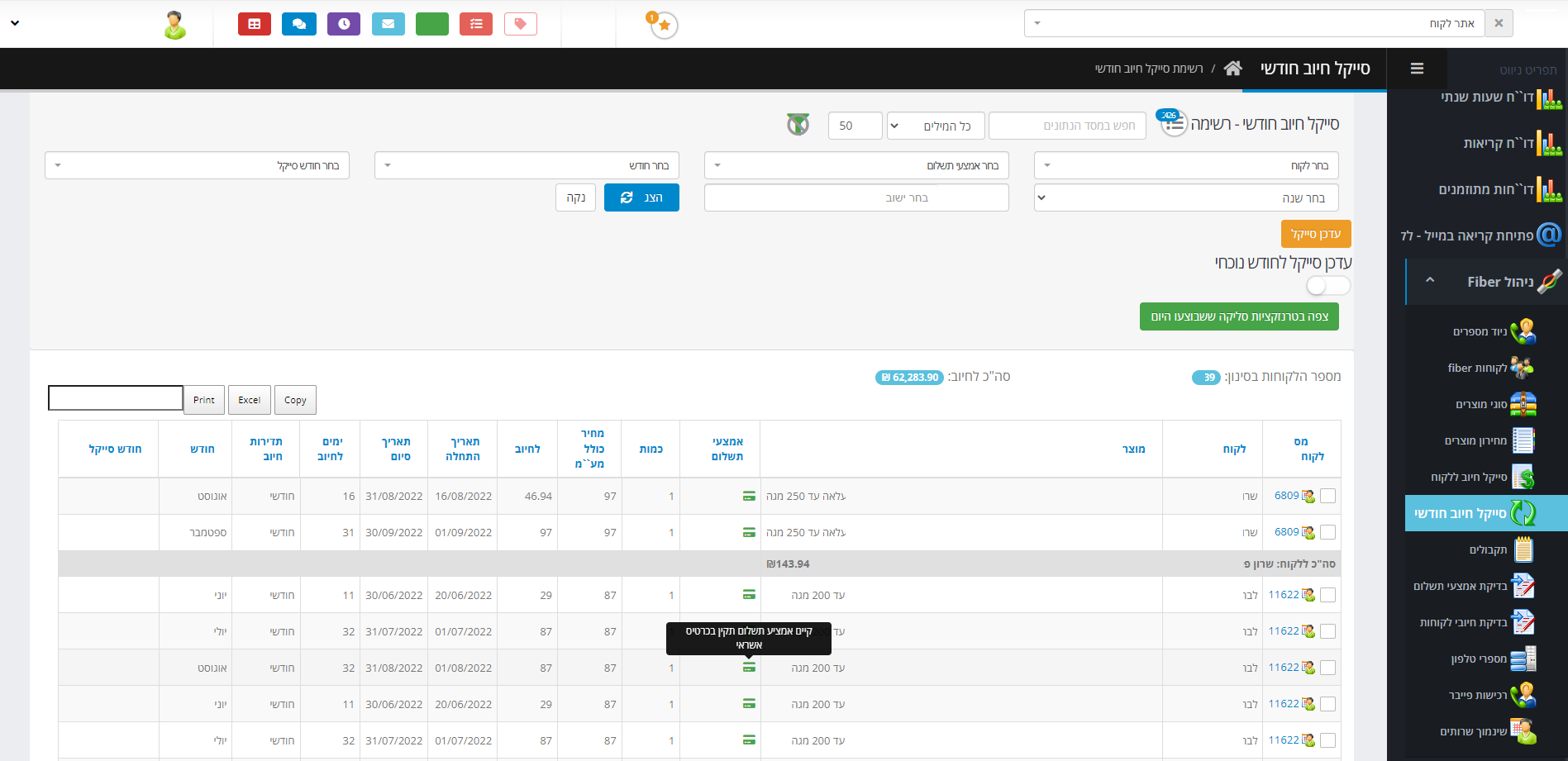Screen dimensions: 1568x761
Task: Tick checkbox for 6809 ספטמבר row
Action: click(x=1327, y=532)
